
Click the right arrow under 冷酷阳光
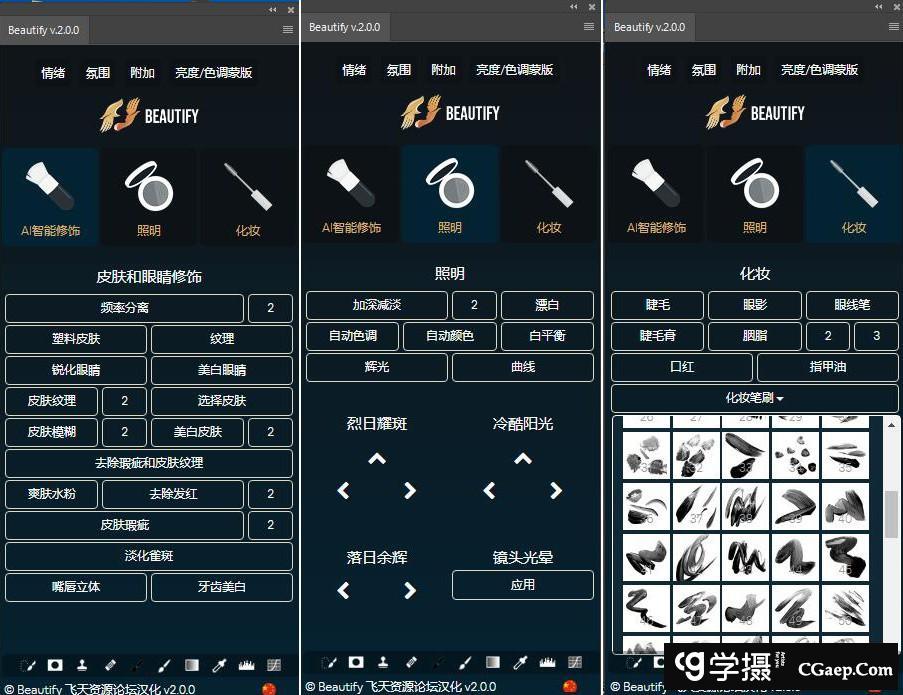(x=556, y=491)
